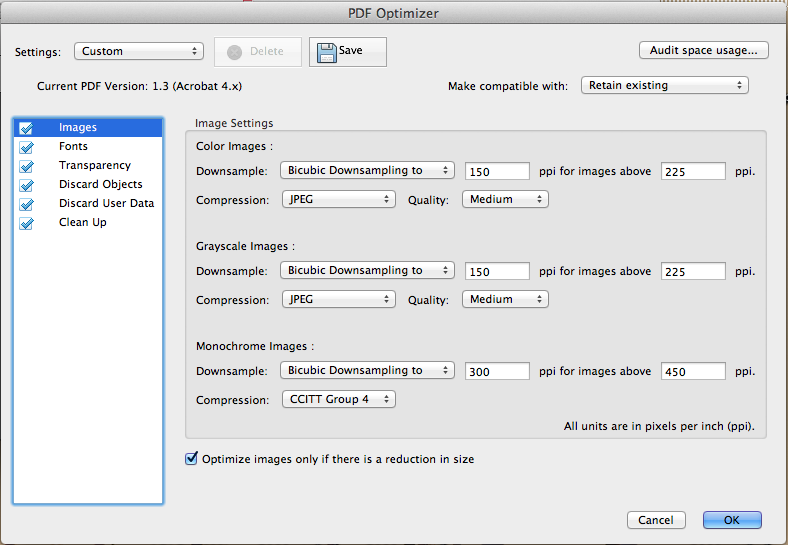The height and width of the screenshot is (545, 788).
Task: Toggle the Images panel checkbox
Action: 26,128
